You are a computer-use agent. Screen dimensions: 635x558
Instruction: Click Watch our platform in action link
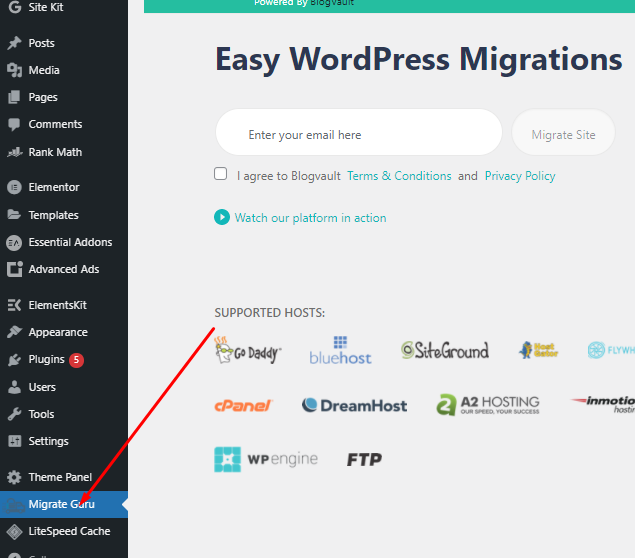click(x=310, y=218)
